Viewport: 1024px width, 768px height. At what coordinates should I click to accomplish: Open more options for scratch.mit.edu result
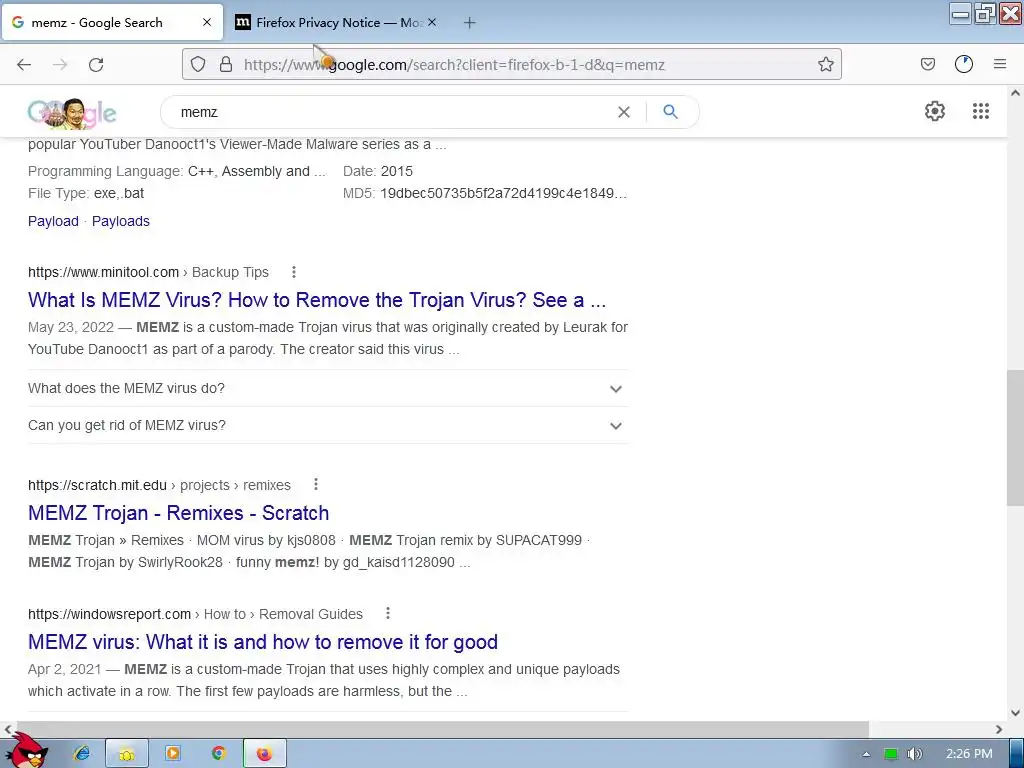pyautogui.click(x=316, y=485)
